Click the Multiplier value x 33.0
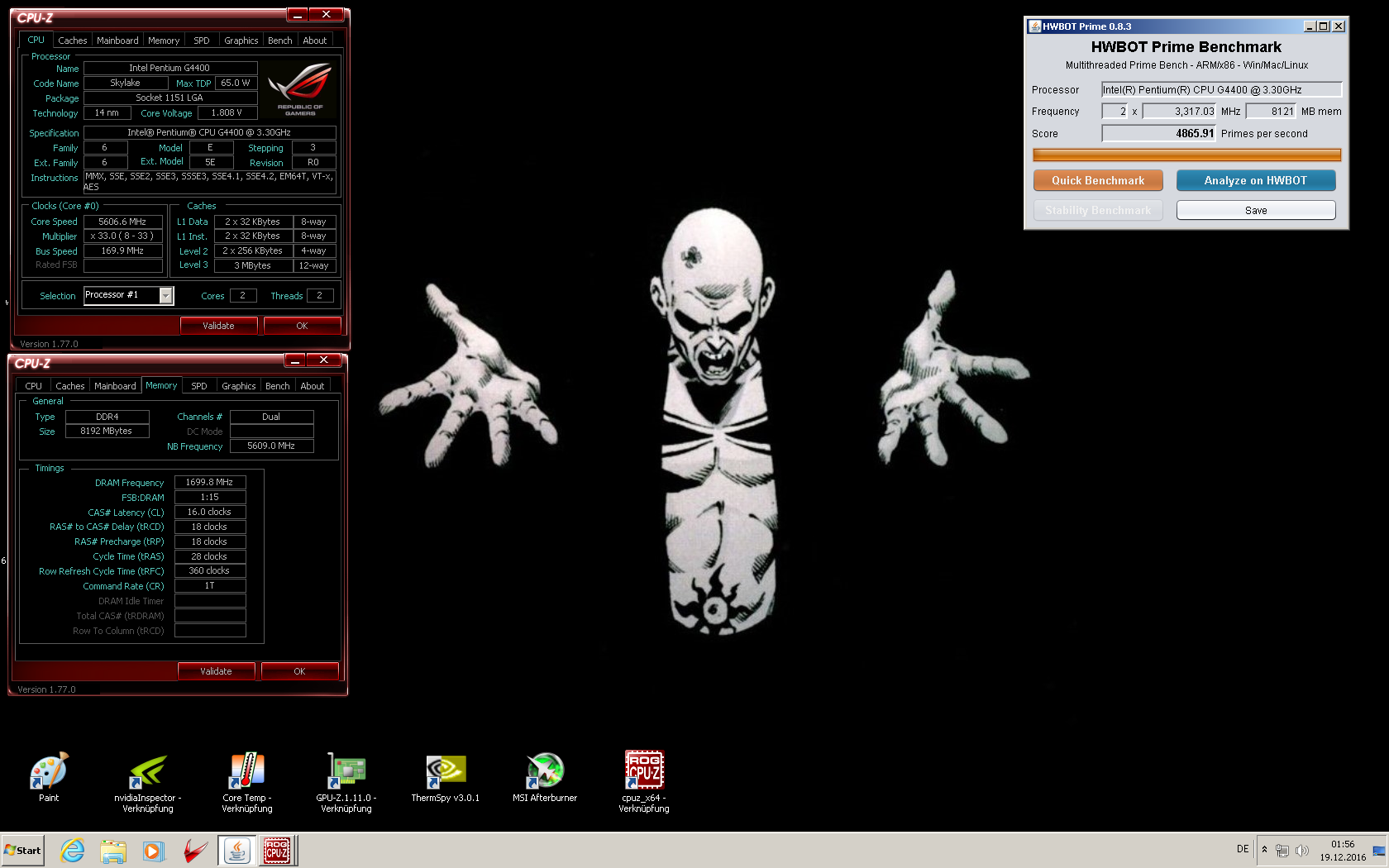Screen dimensions: 1389x868 tap(122, 236)
